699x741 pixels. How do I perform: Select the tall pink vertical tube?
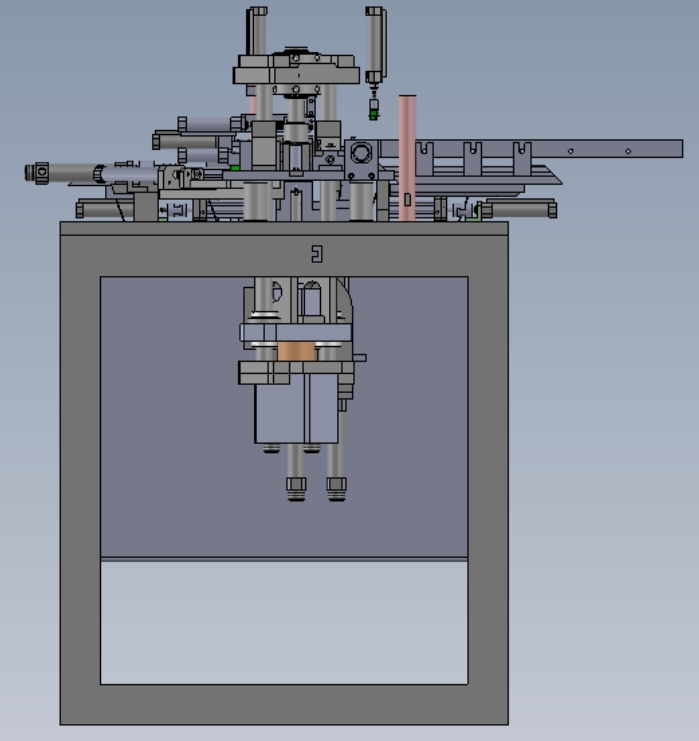coord(407,158)
